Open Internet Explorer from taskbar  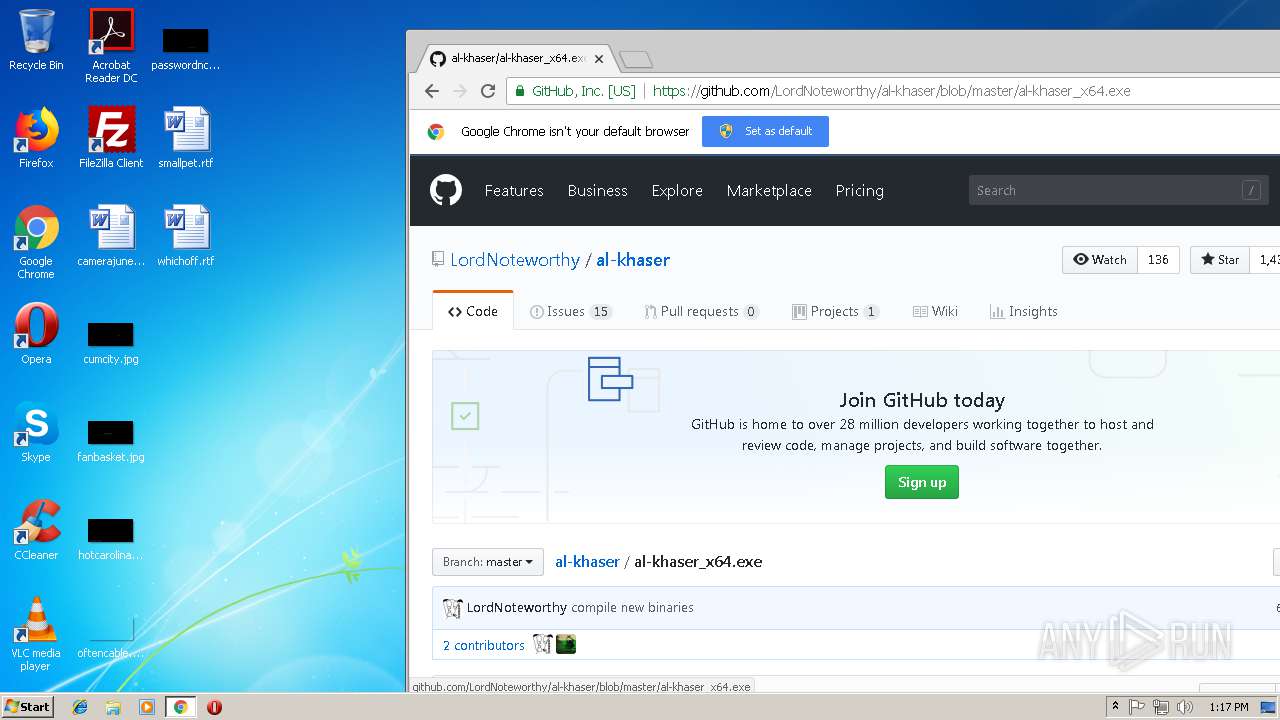[80, 707]
